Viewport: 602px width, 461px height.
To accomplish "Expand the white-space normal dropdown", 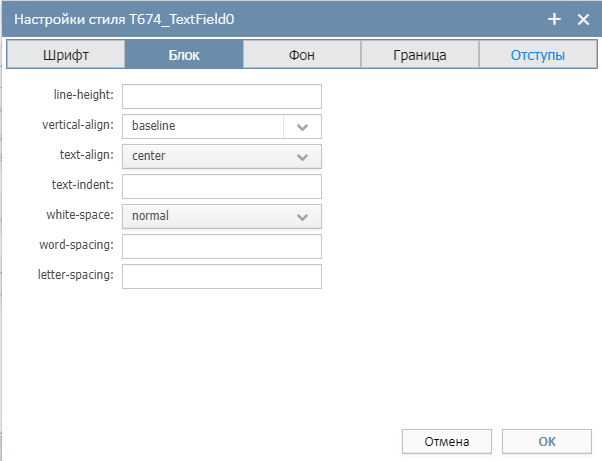I will 222,216.
